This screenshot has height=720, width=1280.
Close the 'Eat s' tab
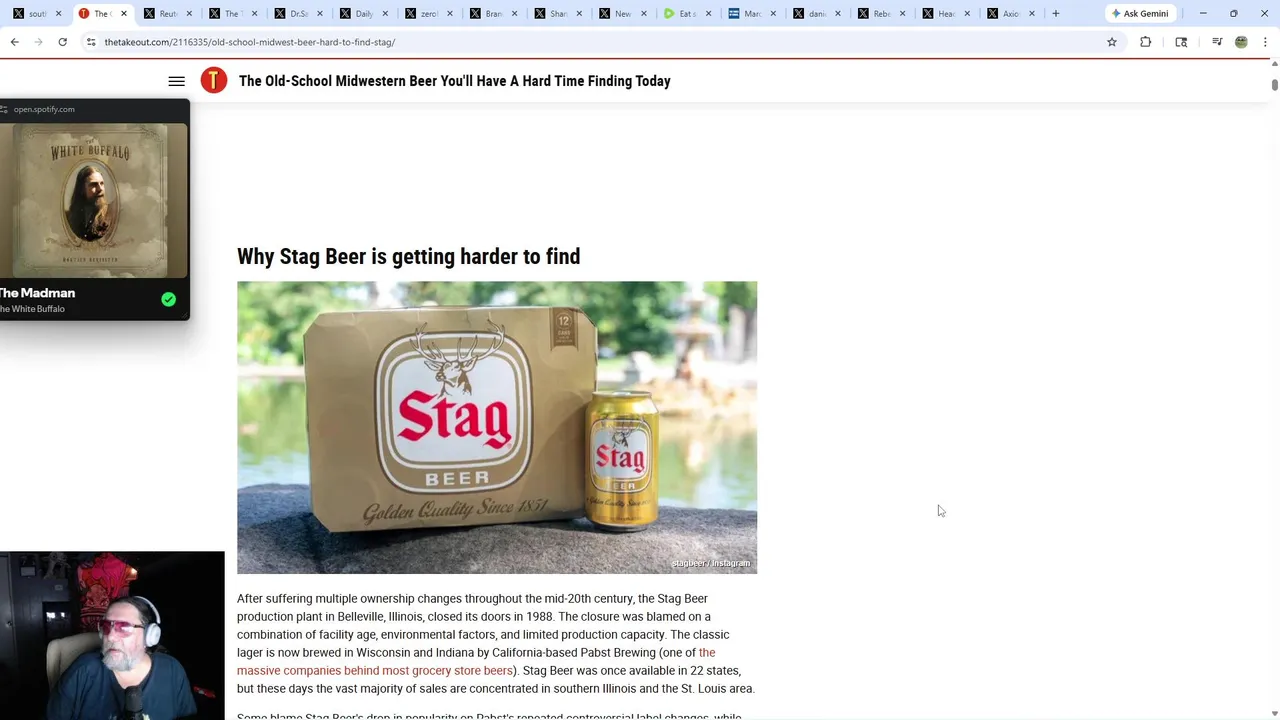tap(708, 14)
